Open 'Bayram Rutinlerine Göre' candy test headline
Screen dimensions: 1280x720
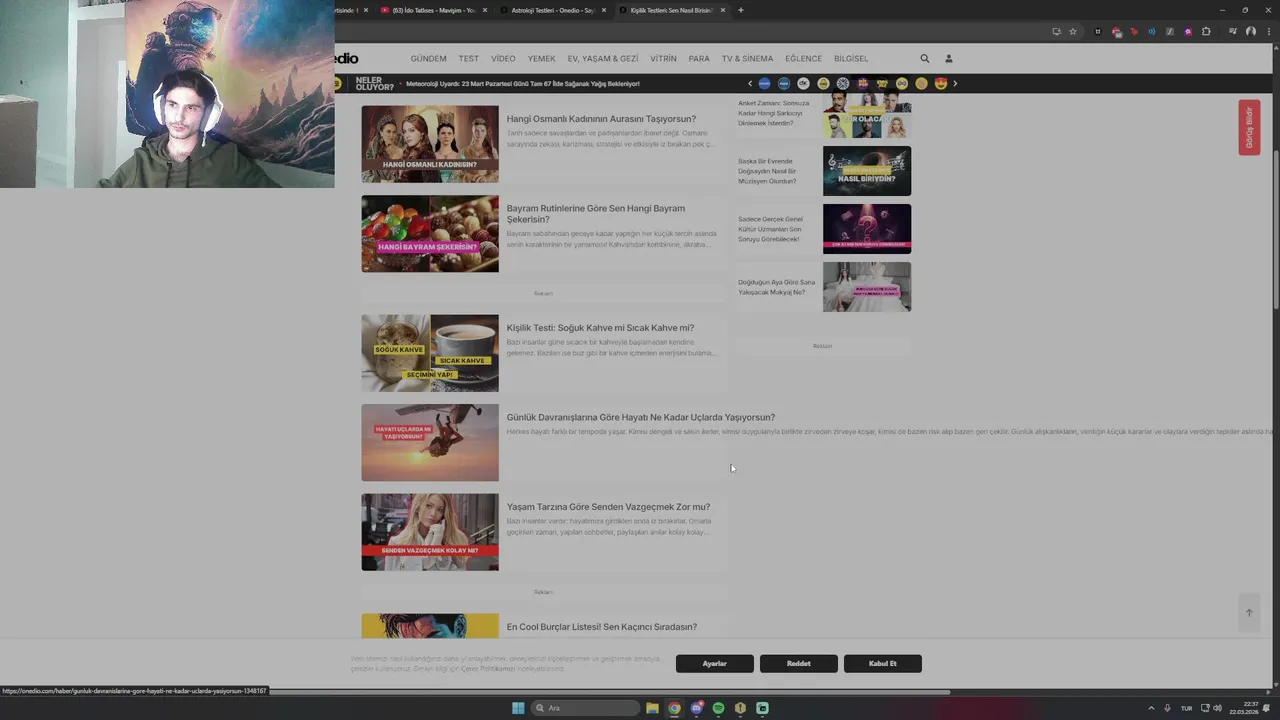pyautogui.click(x=596, y=214)
